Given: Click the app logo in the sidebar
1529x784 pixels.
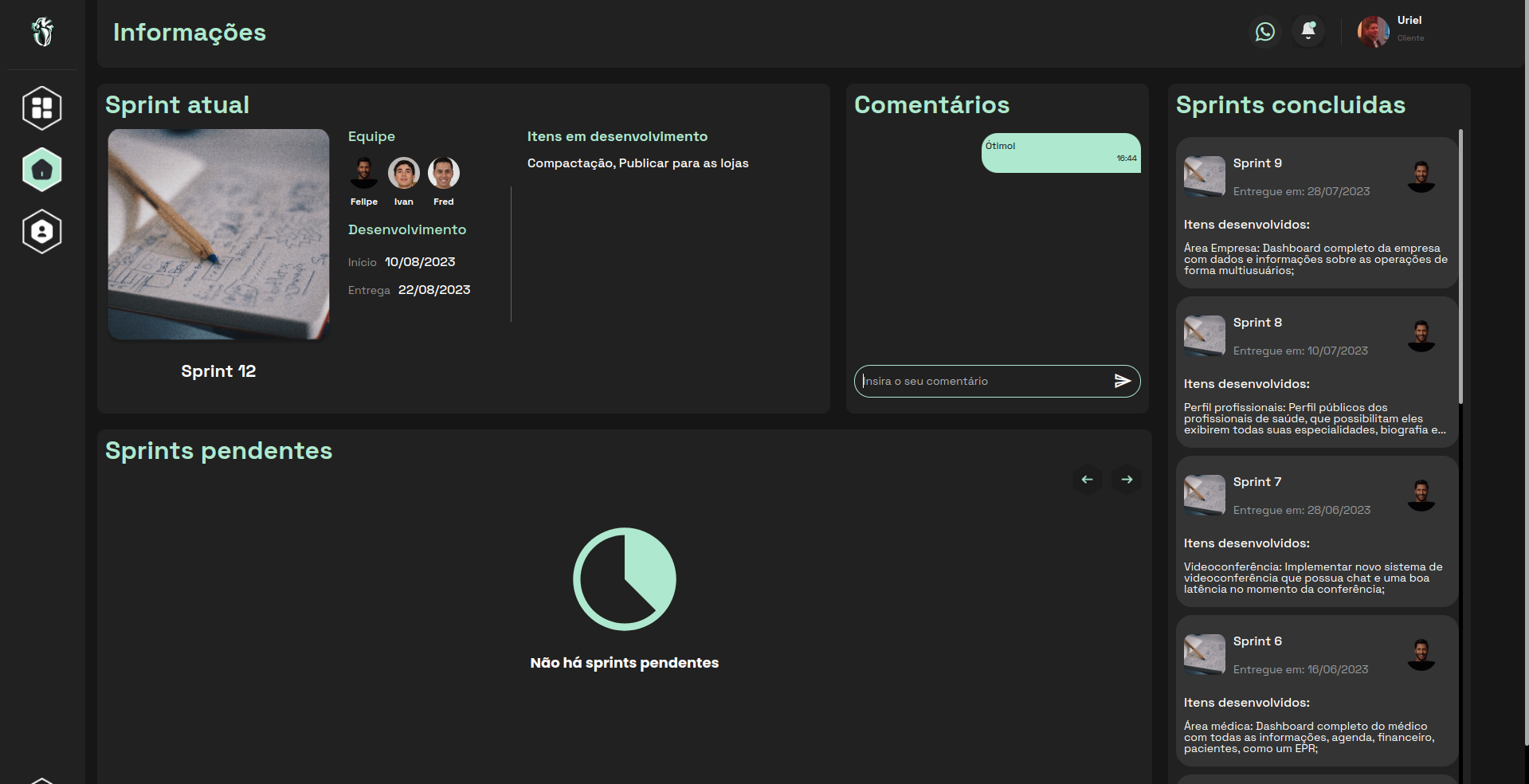Looking at the screenshot, I should tap(42, 32).
